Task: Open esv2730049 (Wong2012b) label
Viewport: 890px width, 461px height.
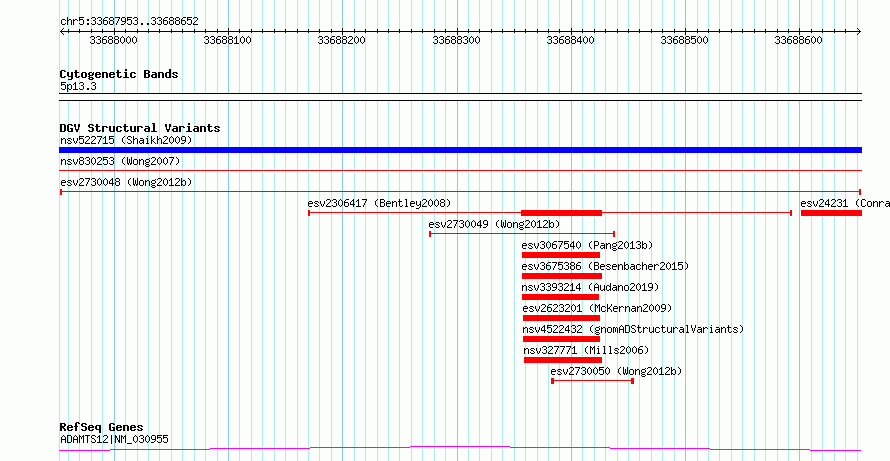Action: tap(494, 224)
